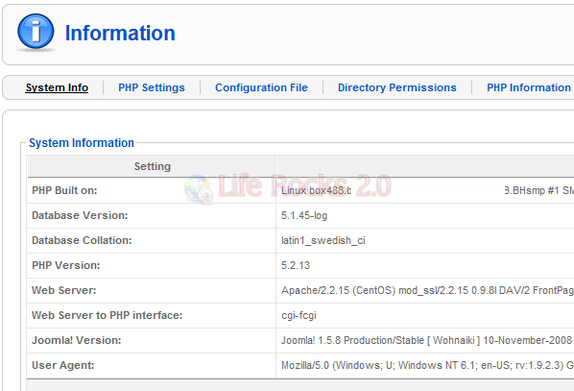The image size is (574, 391).
Task: Select the Joomla! Version label
Action: [x=76, y=340]
